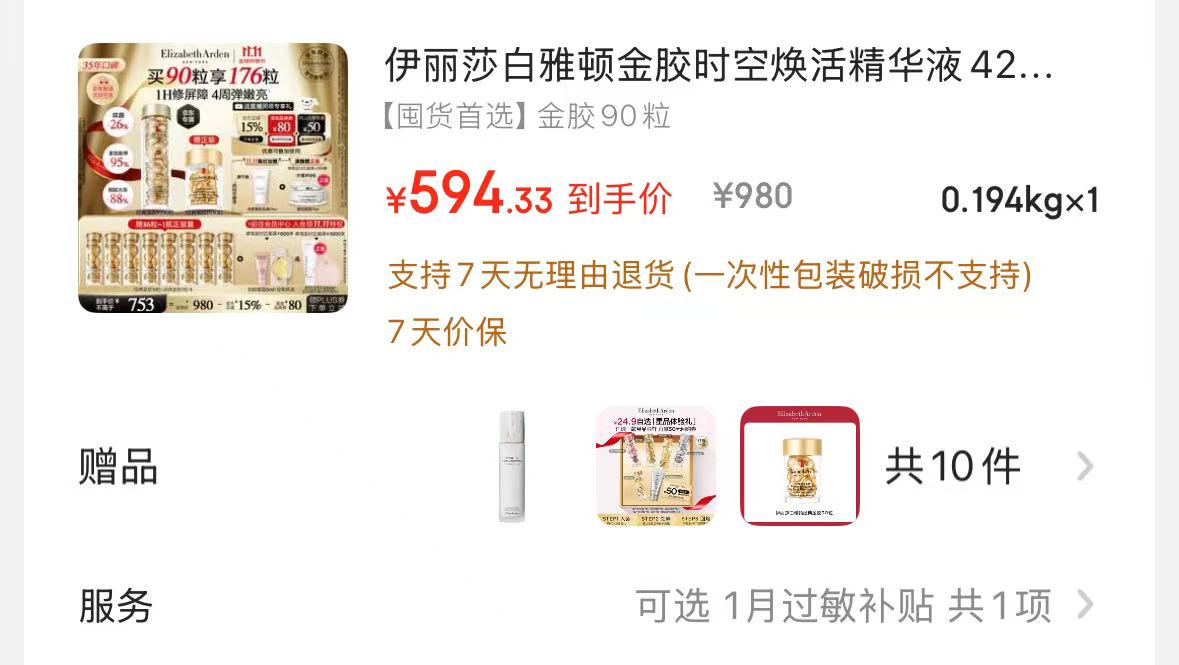Select the 金胶90粒 variant label

coord(604,117)
